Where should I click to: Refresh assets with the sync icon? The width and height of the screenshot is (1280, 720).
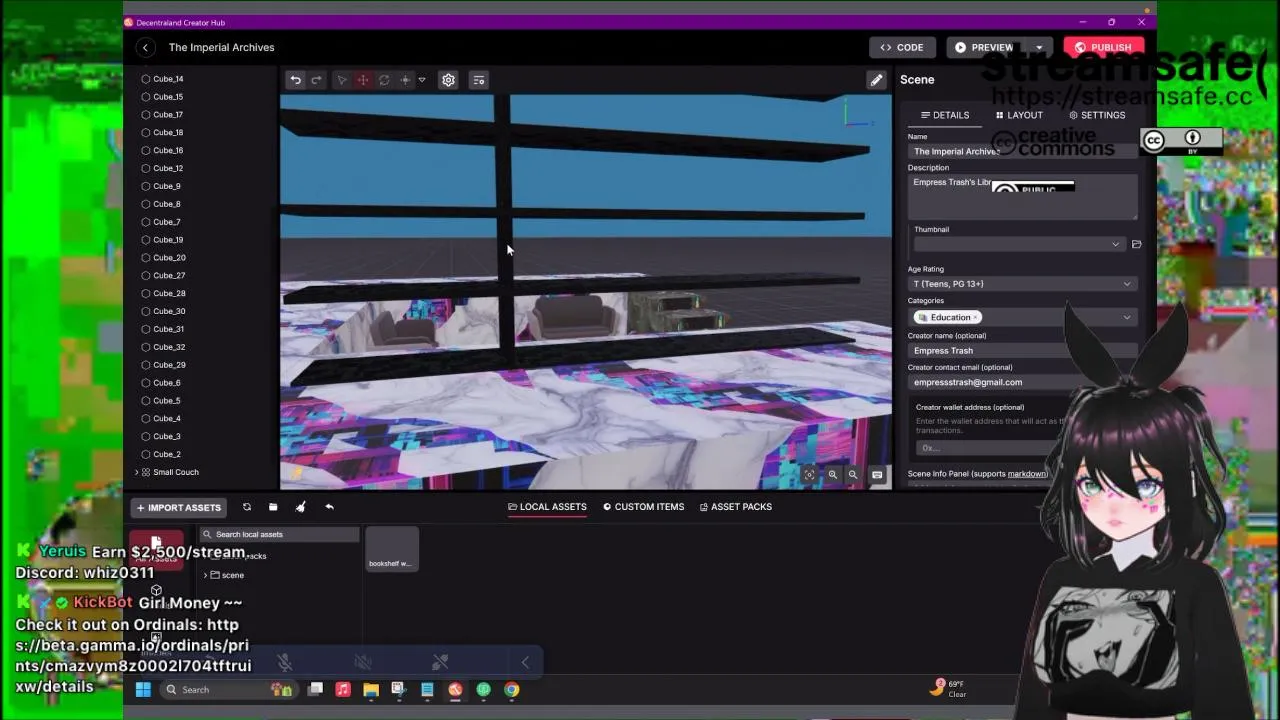click(247, 507)
